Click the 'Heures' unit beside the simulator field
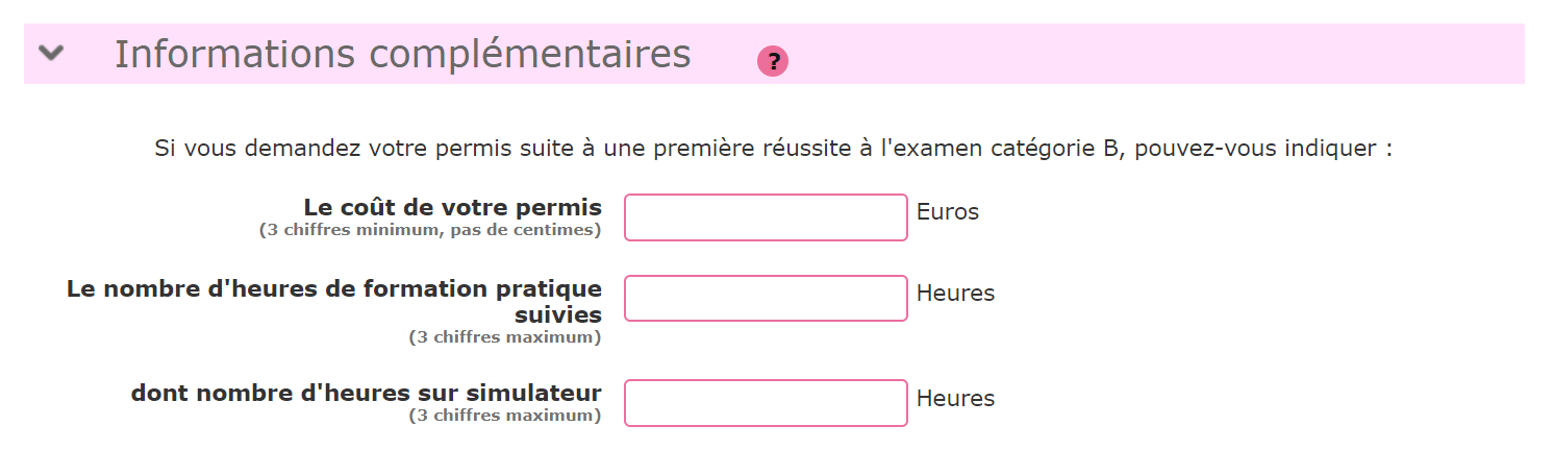Image resolution: width=1557 pixels, height=454 pixels. [956, 398]
